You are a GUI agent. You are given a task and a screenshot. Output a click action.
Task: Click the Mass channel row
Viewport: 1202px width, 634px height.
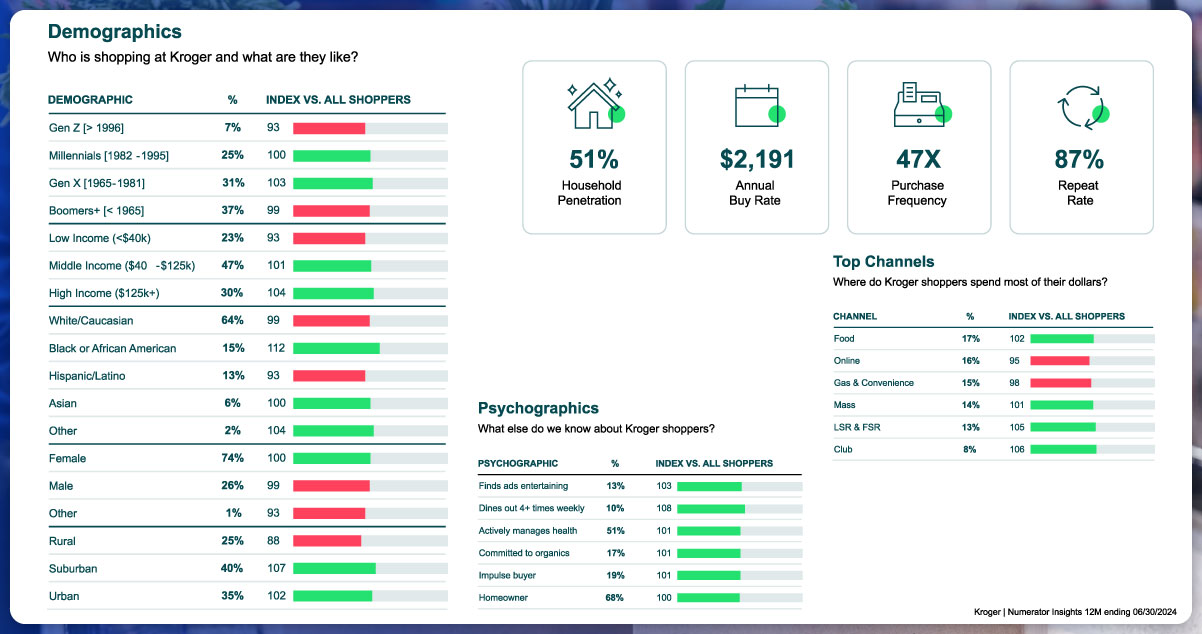(x=993, y=405)
